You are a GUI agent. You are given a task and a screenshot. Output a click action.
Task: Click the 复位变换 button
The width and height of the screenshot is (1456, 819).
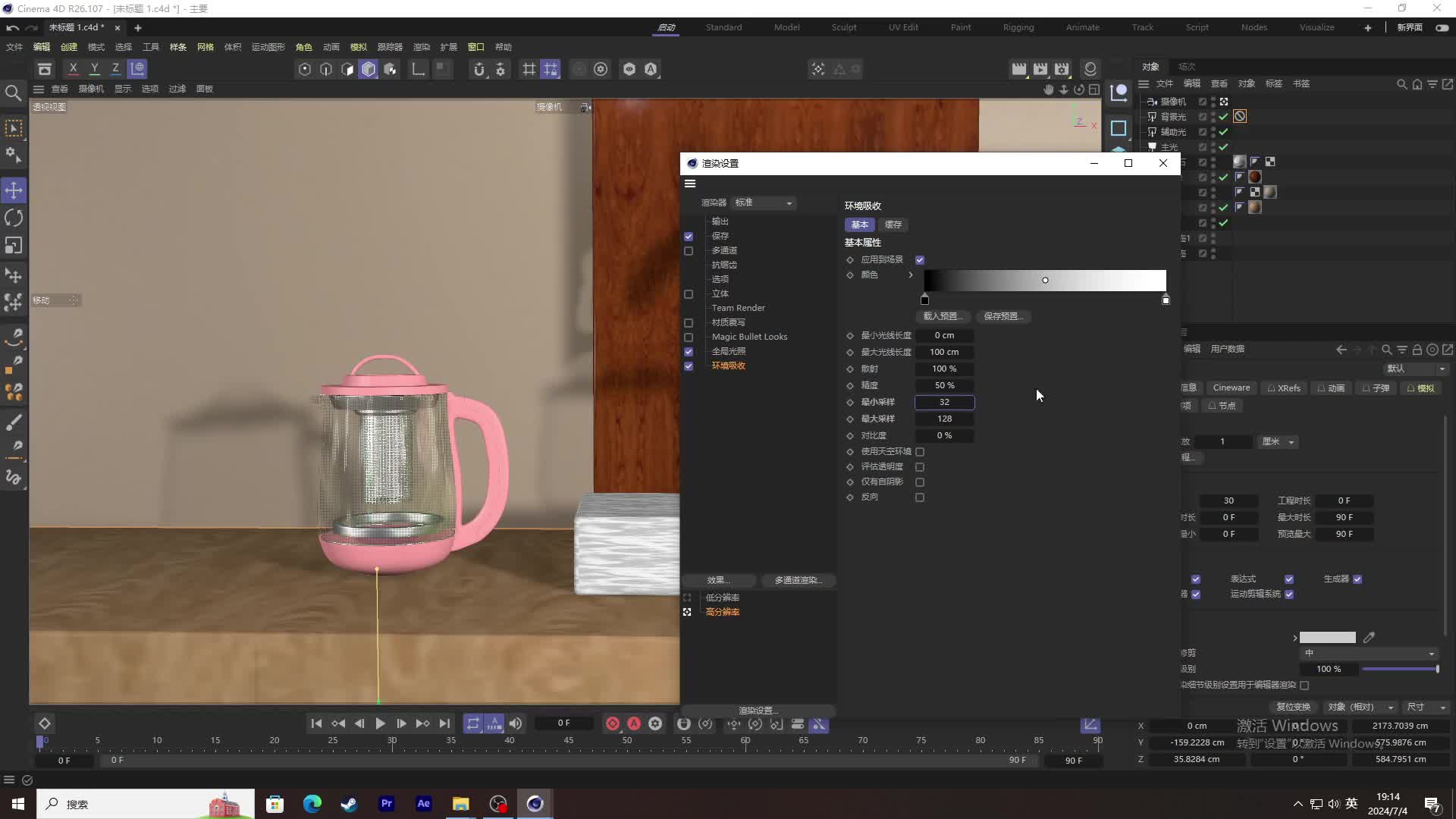click(1293, 707)
